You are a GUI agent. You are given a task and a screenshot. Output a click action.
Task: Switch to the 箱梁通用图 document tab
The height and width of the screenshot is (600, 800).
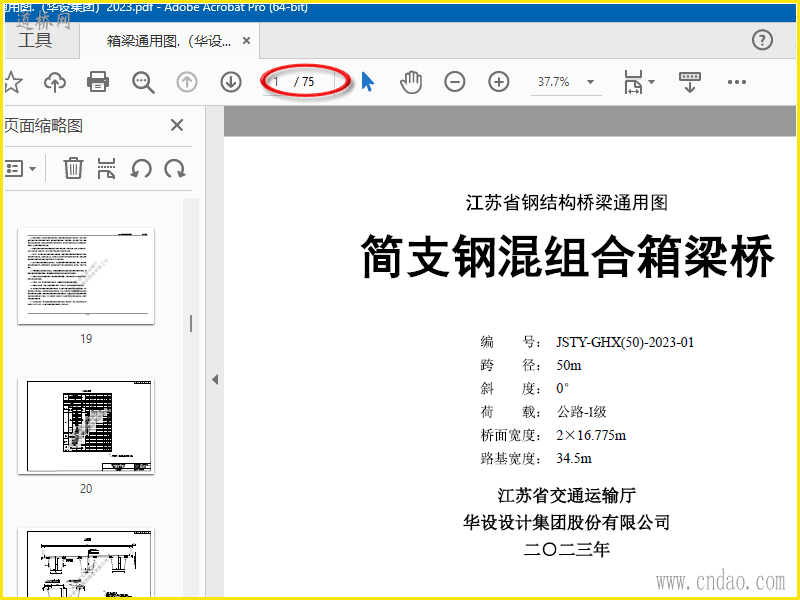(x=169, y=41)
